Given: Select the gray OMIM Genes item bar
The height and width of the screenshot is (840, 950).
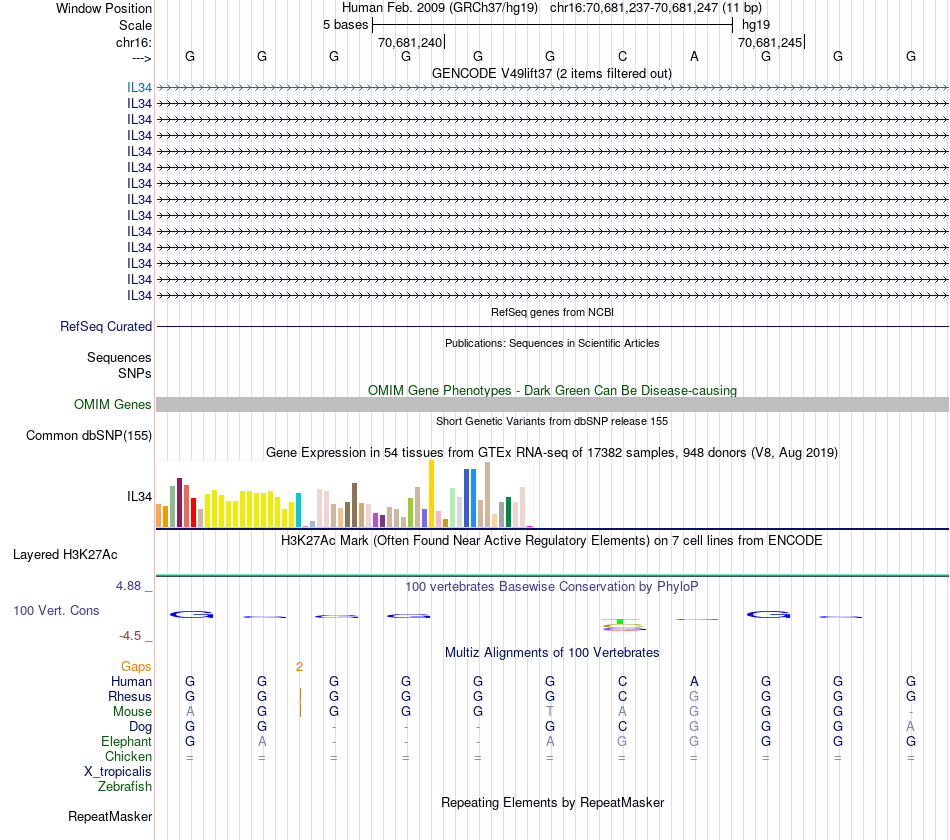Looking at the screenshot, I should 552,404.
